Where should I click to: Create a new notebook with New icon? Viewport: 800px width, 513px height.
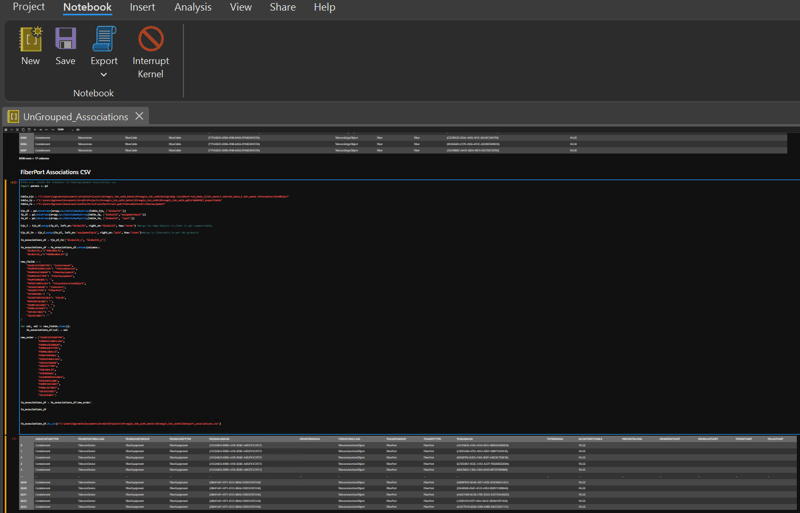pos(30,40)
